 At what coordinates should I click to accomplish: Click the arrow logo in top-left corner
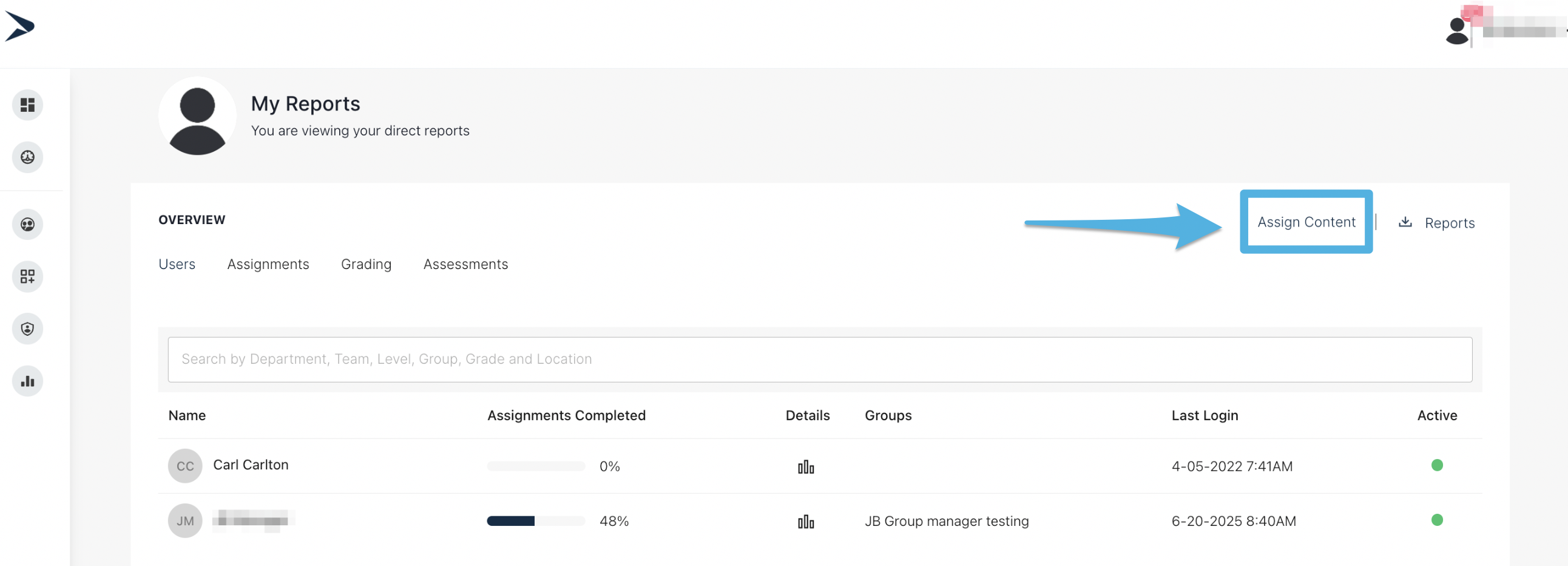[19, 26]
